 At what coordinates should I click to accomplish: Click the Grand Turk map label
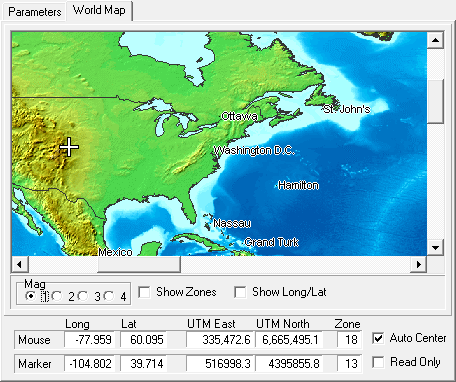pyautogui.click(x=272, y=242)
